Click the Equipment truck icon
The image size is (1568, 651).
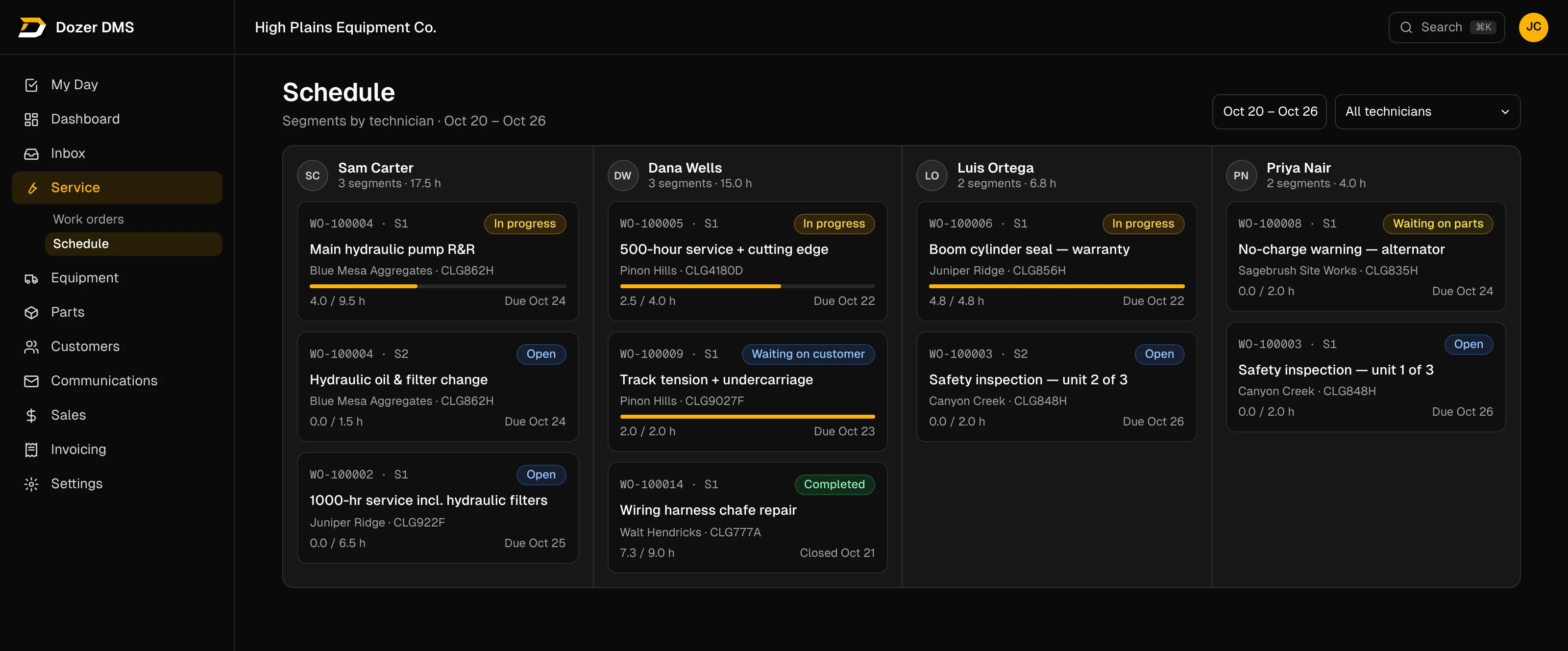pyautogui.click(x=31, y=278)
